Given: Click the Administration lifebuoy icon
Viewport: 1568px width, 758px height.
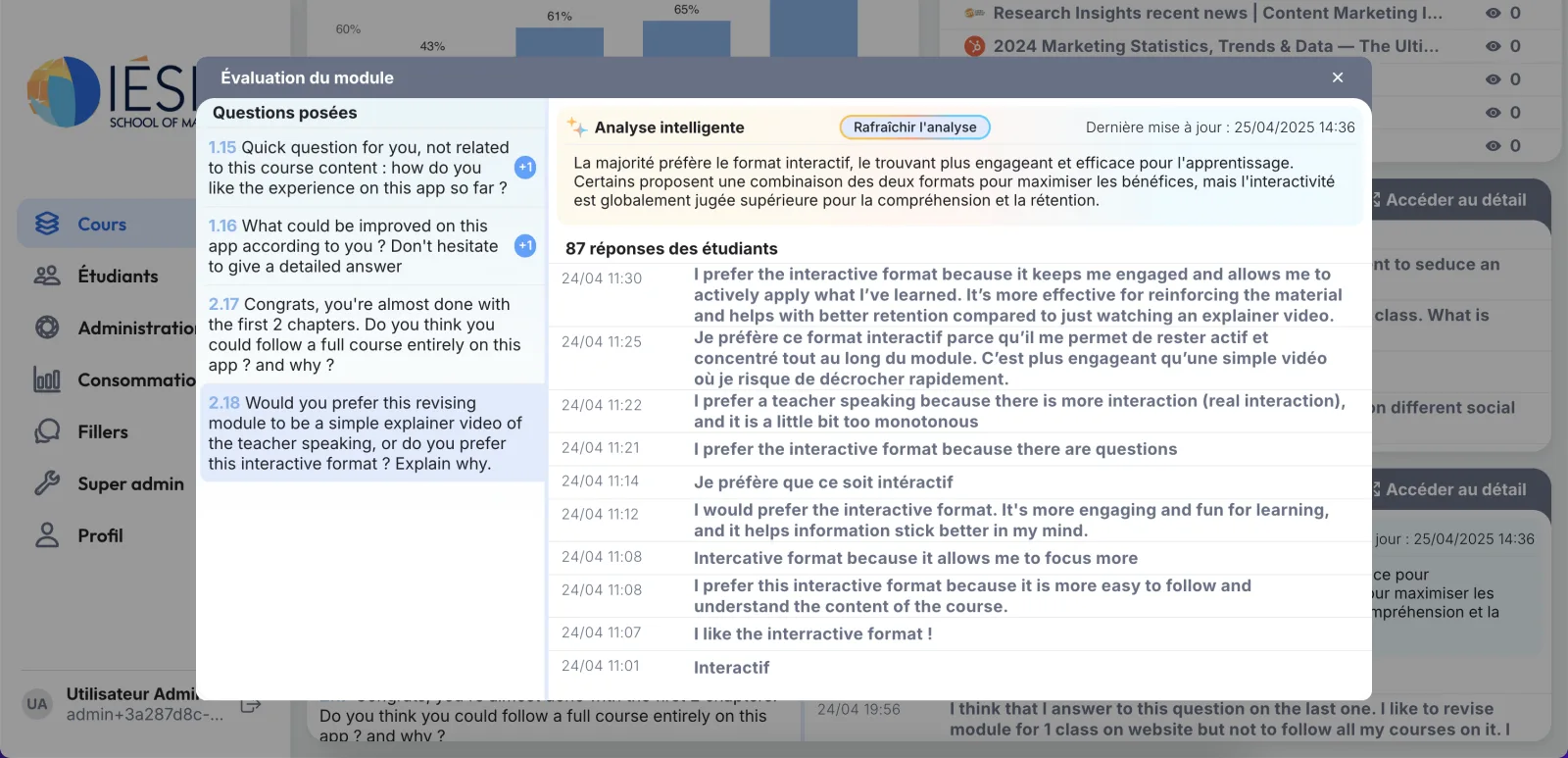Looking at the screenshot, I should pos(47,328).
